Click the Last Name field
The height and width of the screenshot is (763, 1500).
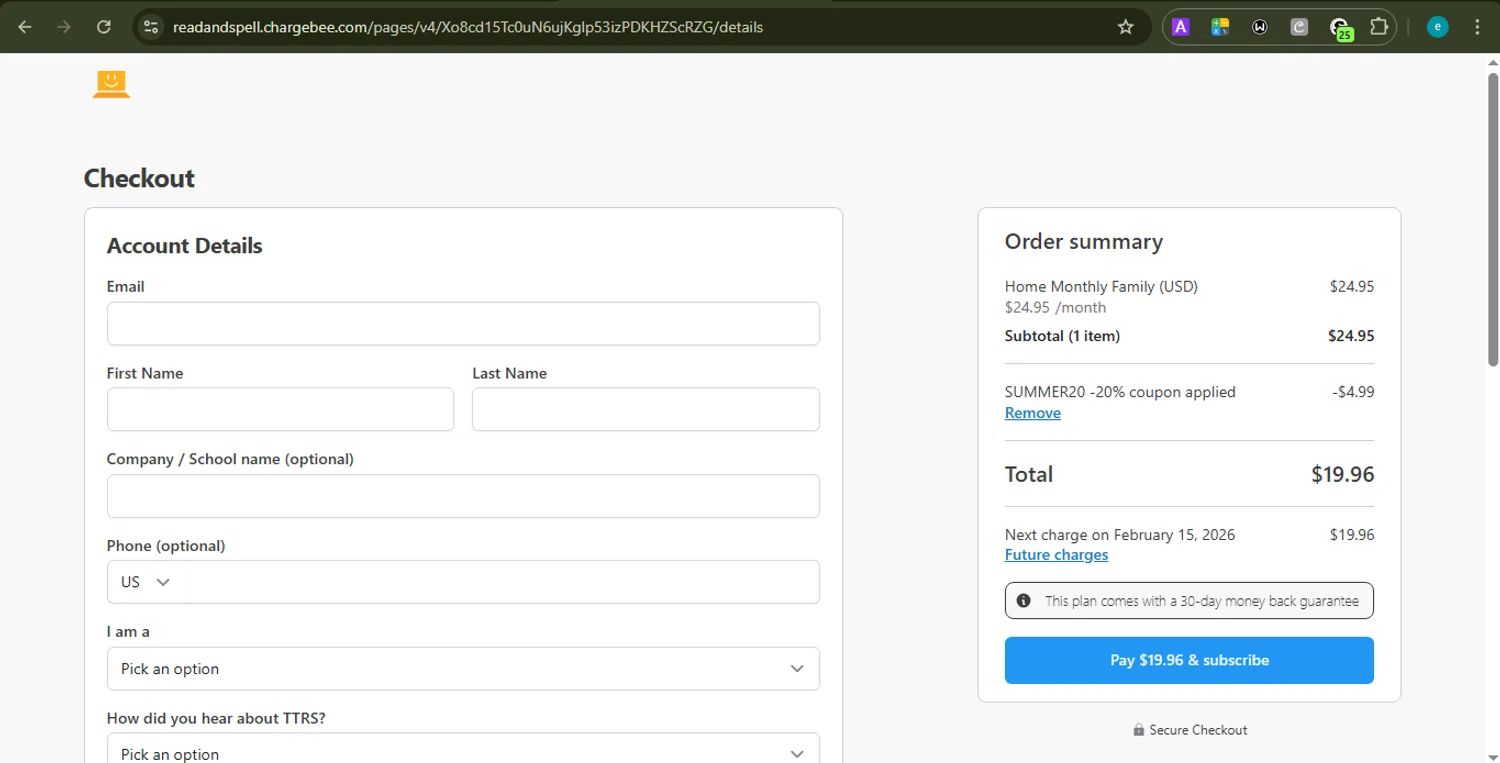645,410
